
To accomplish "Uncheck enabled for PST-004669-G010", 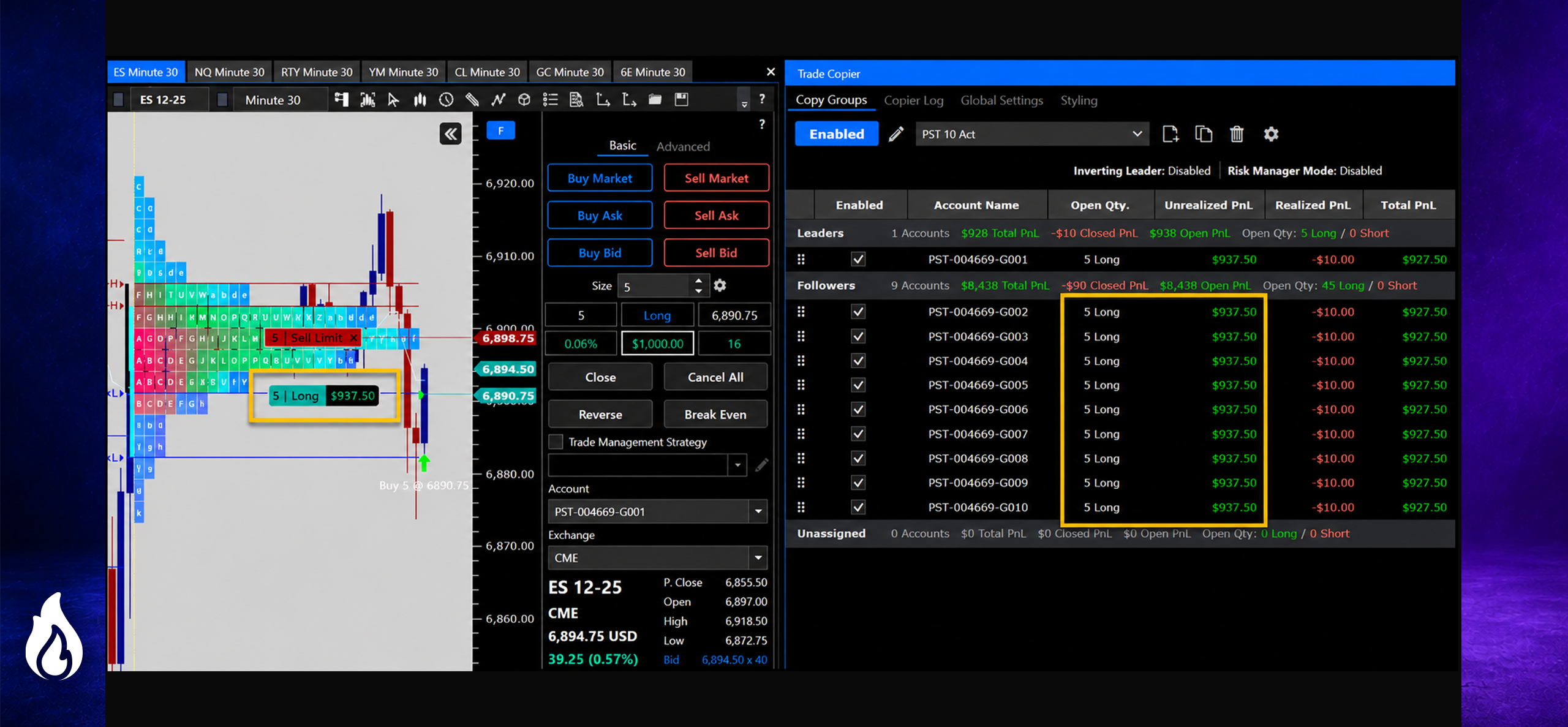I will tap(858, 507).
